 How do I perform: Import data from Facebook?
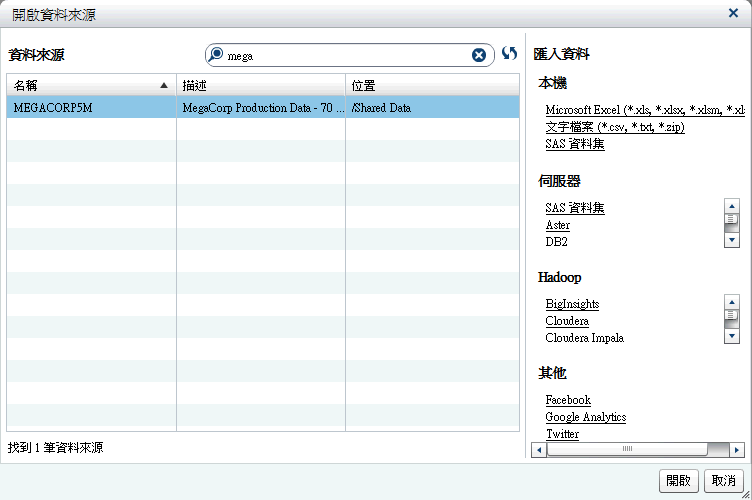click(567, 400)
